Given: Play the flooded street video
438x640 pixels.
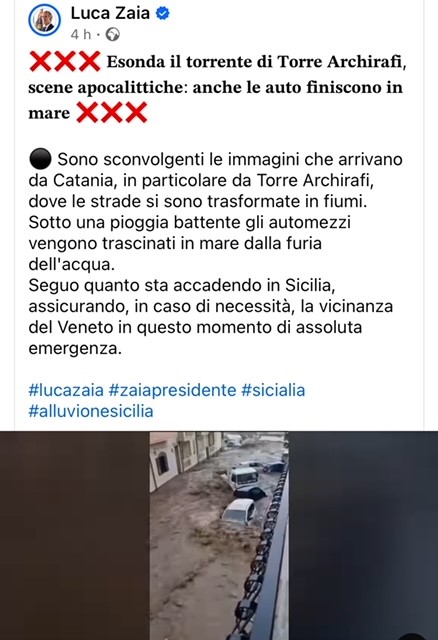Looking at the screenshot, I should (219, 536).
